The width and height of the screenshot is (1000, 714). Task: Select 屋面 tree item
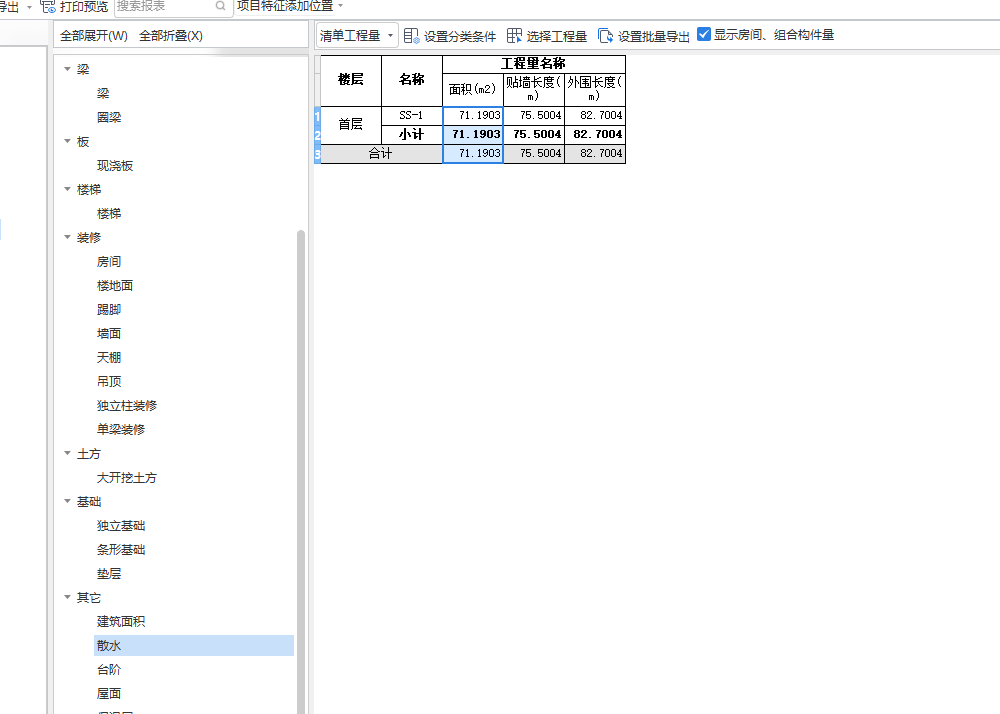coord(109,694)
